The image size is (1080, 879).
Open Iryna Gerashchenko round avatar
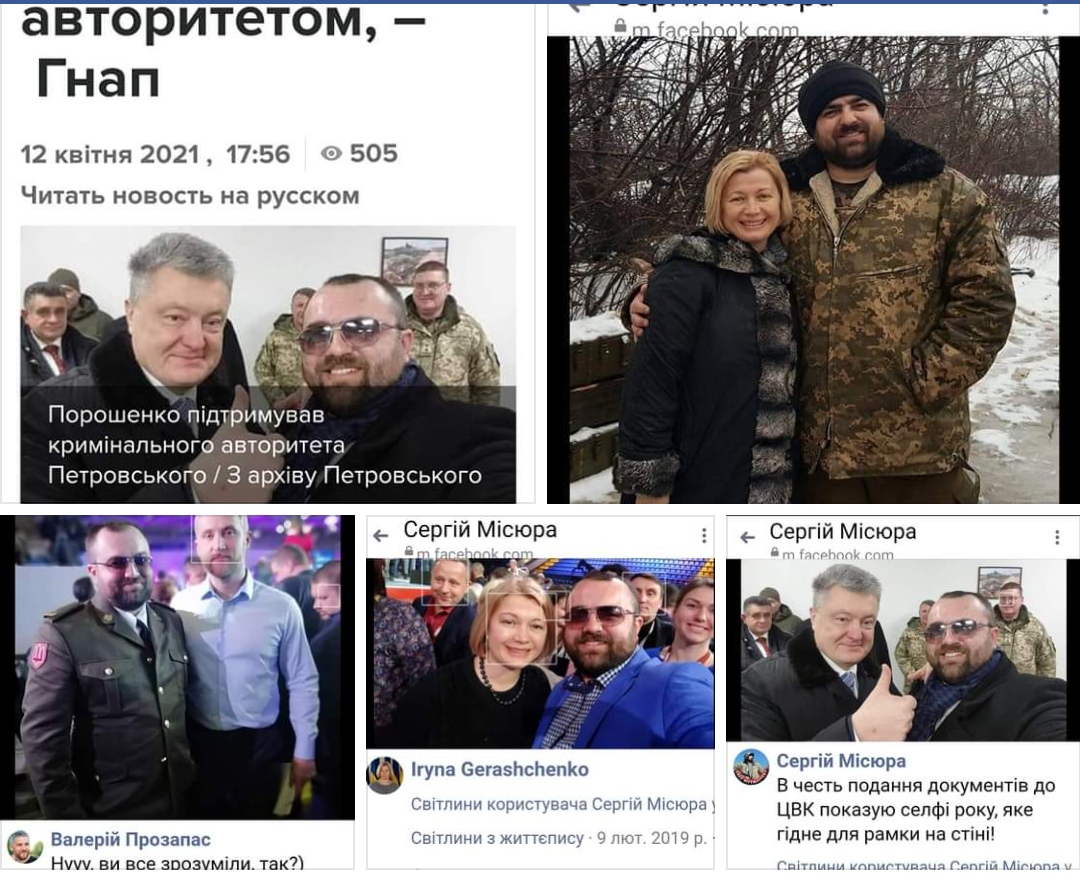pos(384,776)
